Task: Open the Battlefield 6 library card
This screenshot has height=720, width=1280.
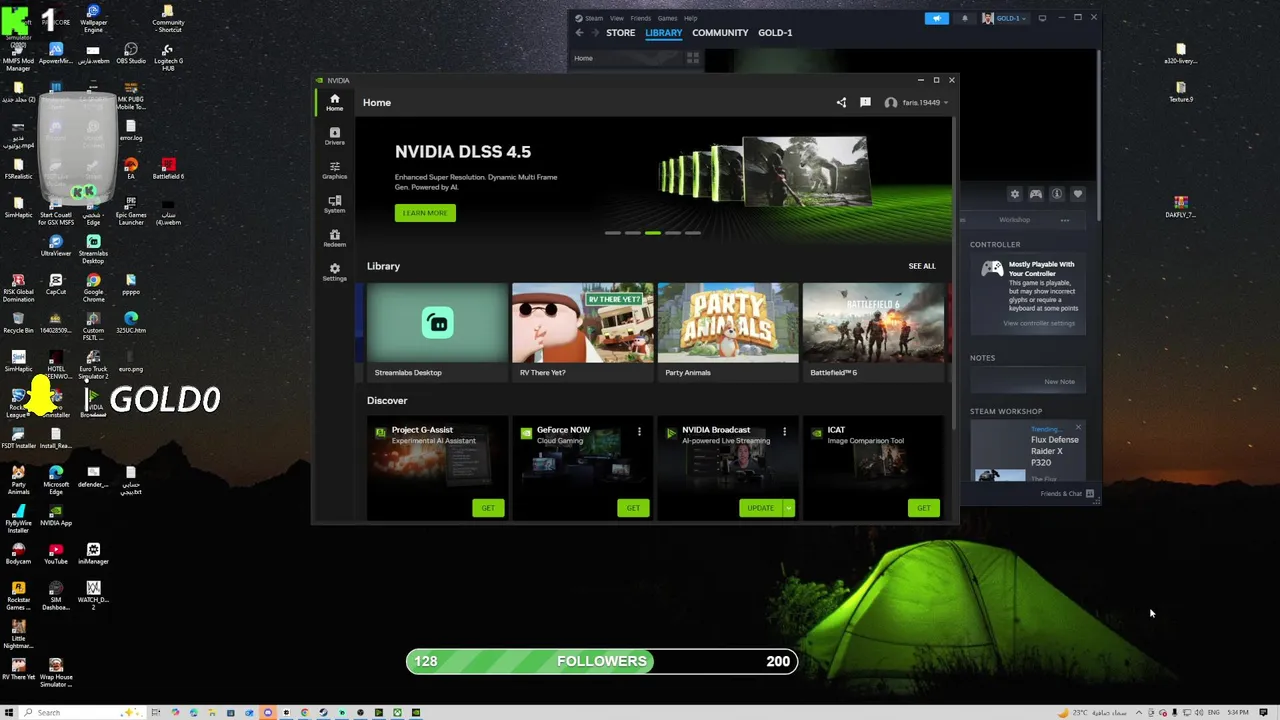Action: [x=873, y=331]
